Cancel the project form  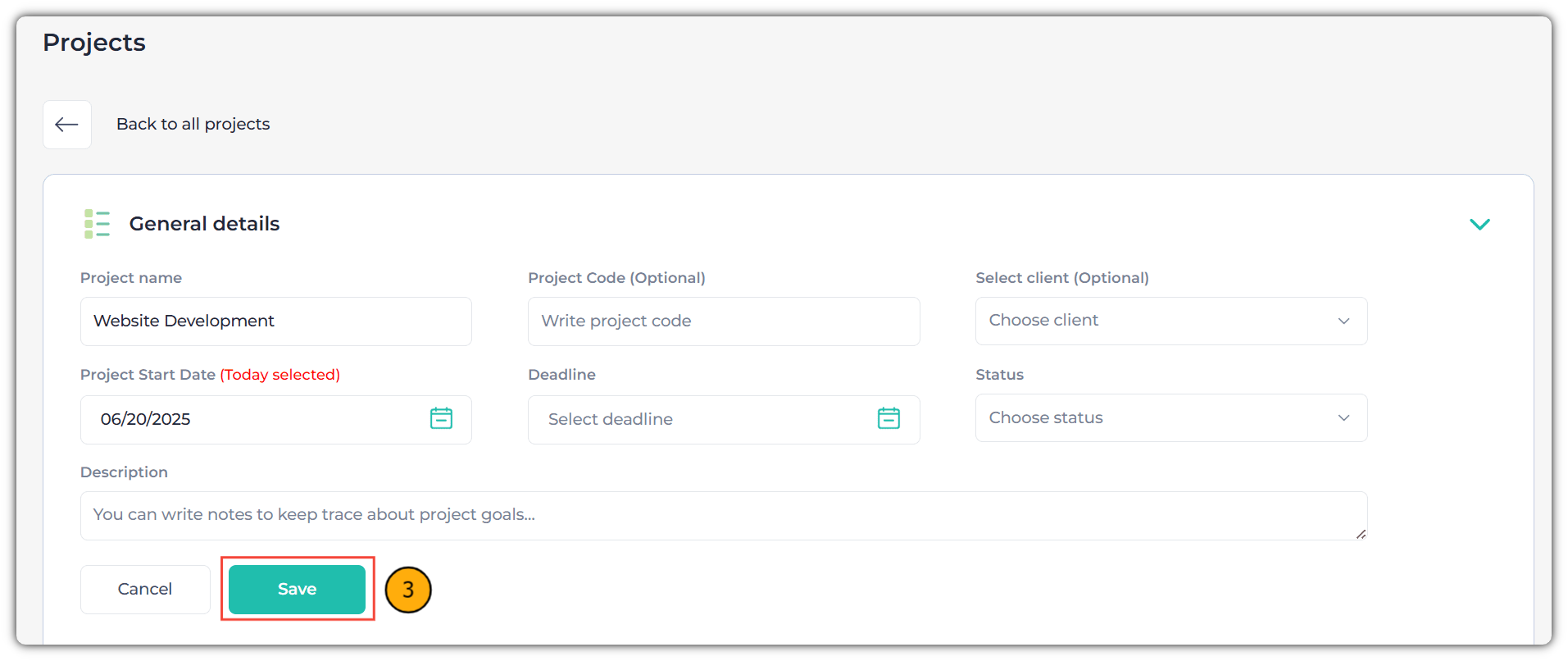pyautogui.click(x=145, y=590)
